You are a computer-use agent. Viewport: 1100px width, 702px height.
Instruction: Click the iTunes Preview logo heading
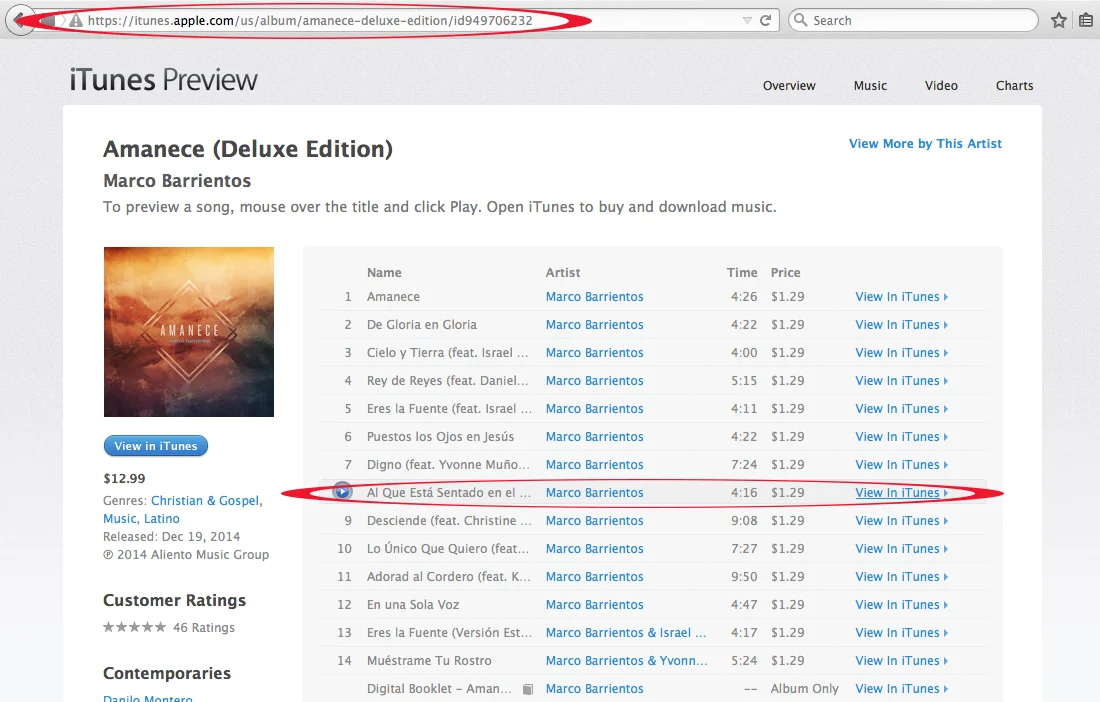click(163, 80)
